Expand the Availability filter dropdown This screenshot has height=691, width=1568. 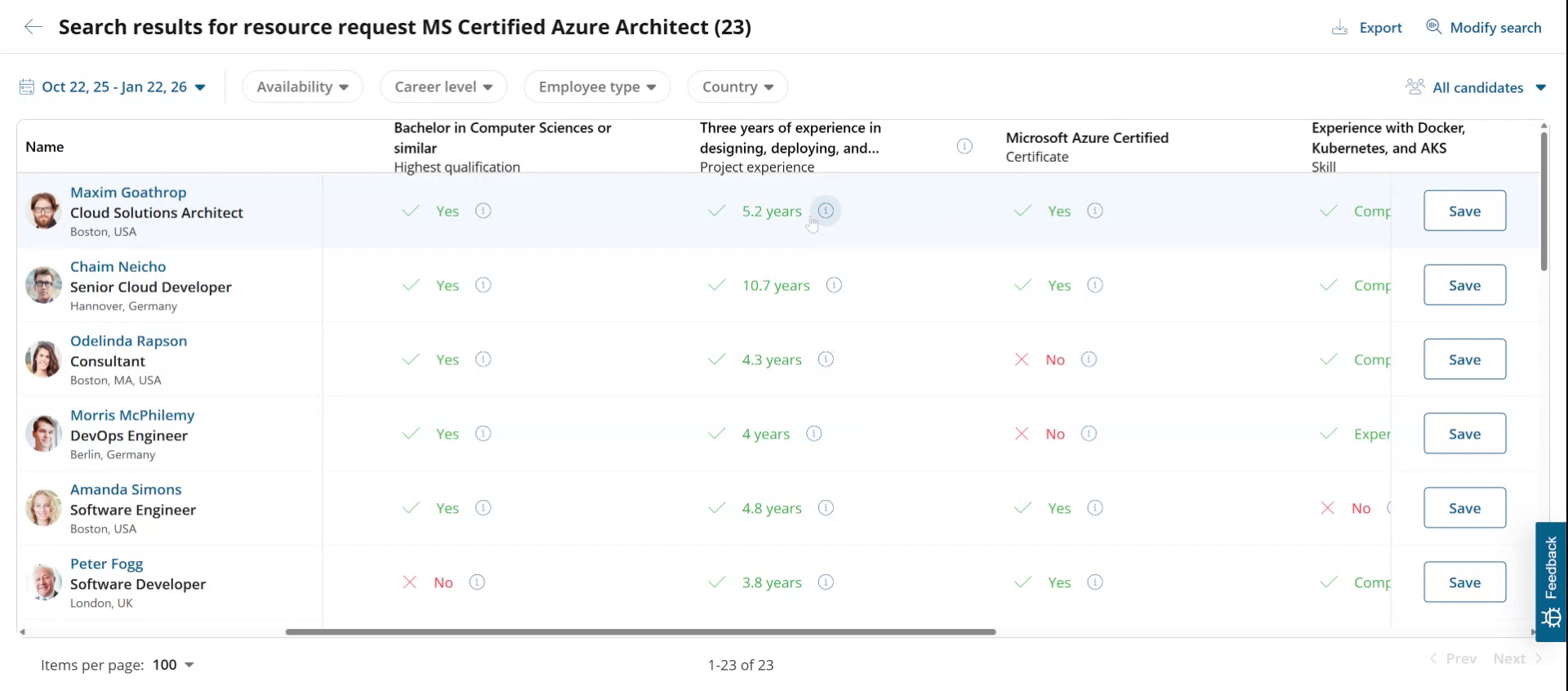(302, 87)
